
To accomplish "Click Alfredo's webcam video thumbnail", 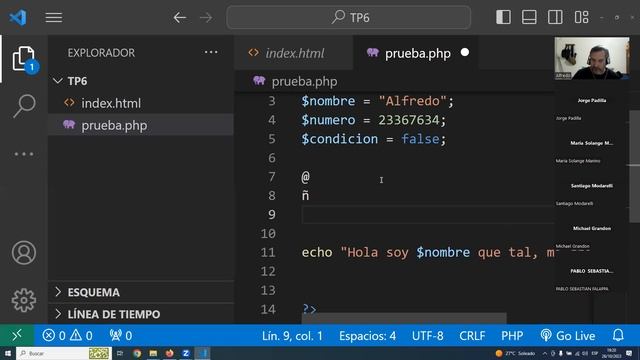I will tap(591, 58).
